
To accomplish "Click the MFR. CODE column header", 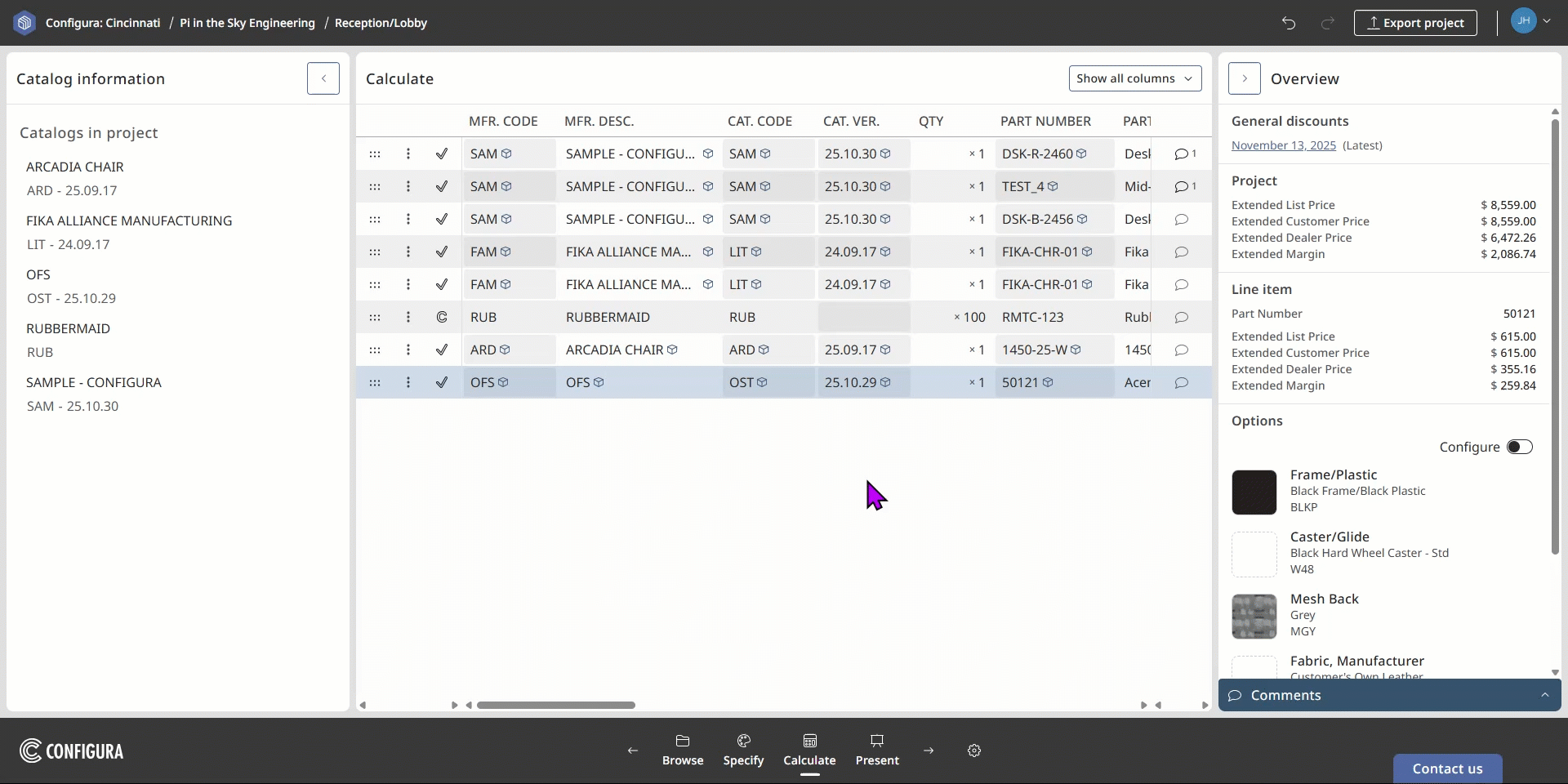I will (x=503, y=121).
